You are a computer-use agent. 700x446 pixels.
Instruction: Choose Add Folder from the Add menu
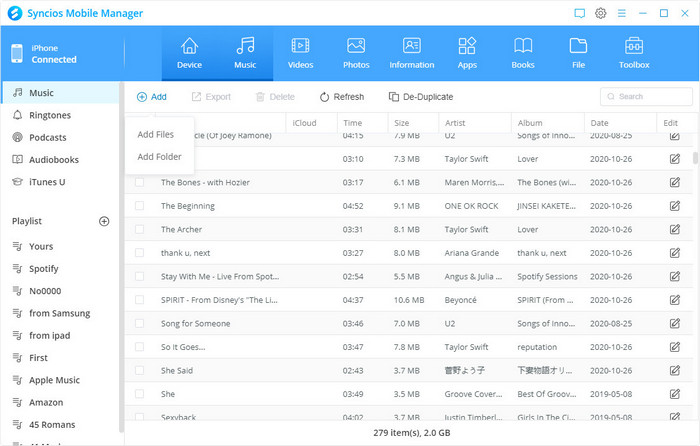coord(159,157)
